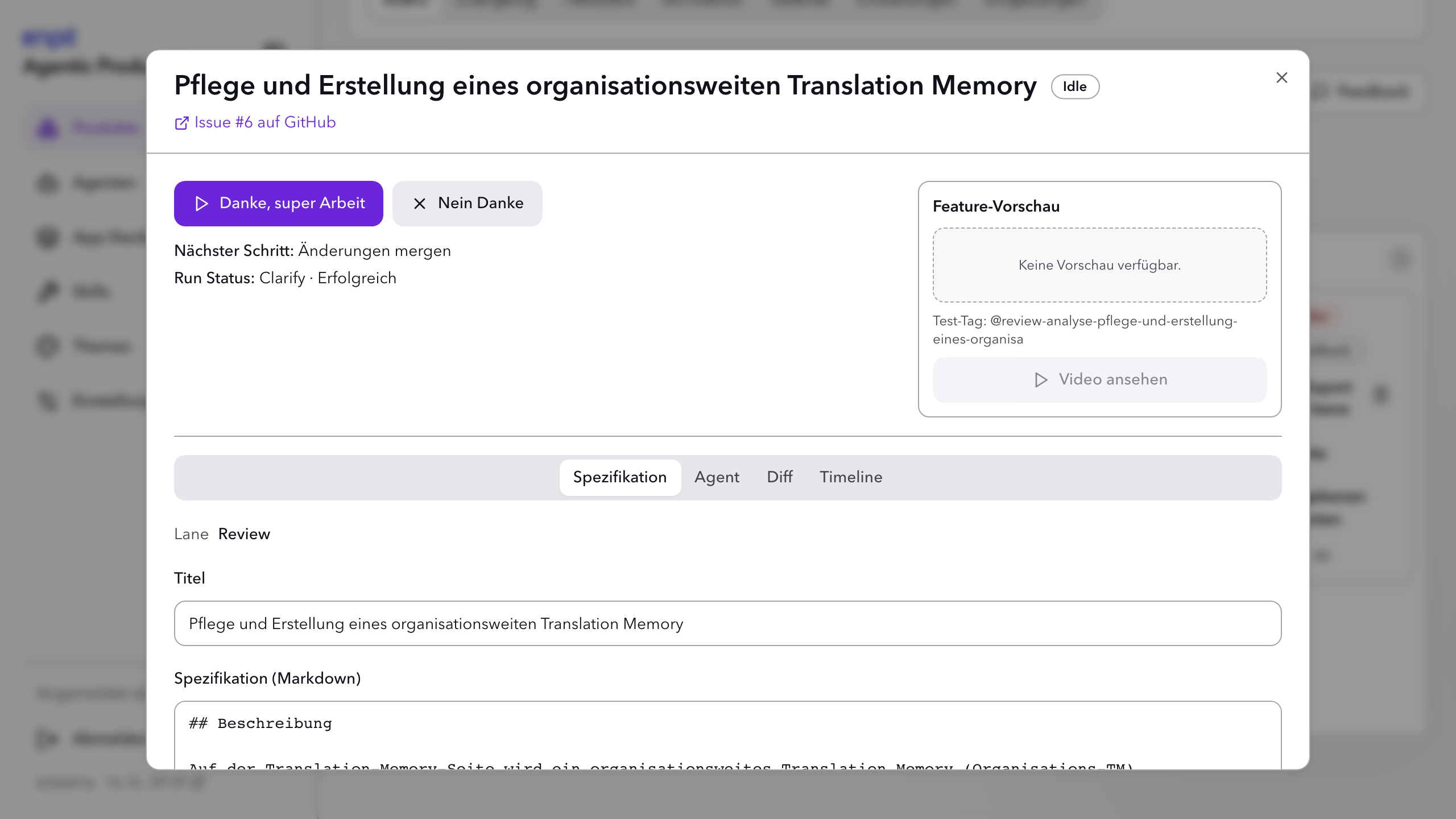
Task: Click the '## Beschreibung' line in the spec
Action: pos(260,723)
